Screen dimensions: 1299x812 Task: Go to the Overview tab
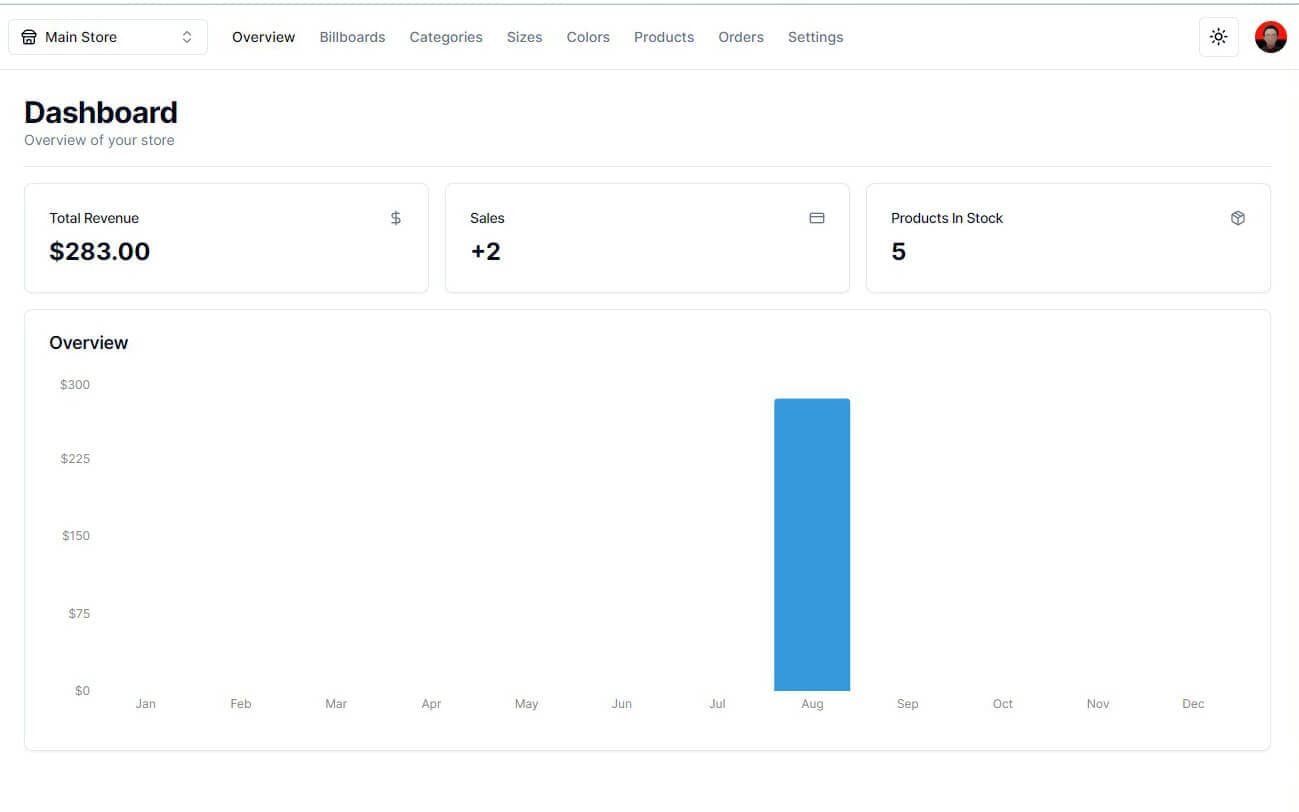(263, 37)
